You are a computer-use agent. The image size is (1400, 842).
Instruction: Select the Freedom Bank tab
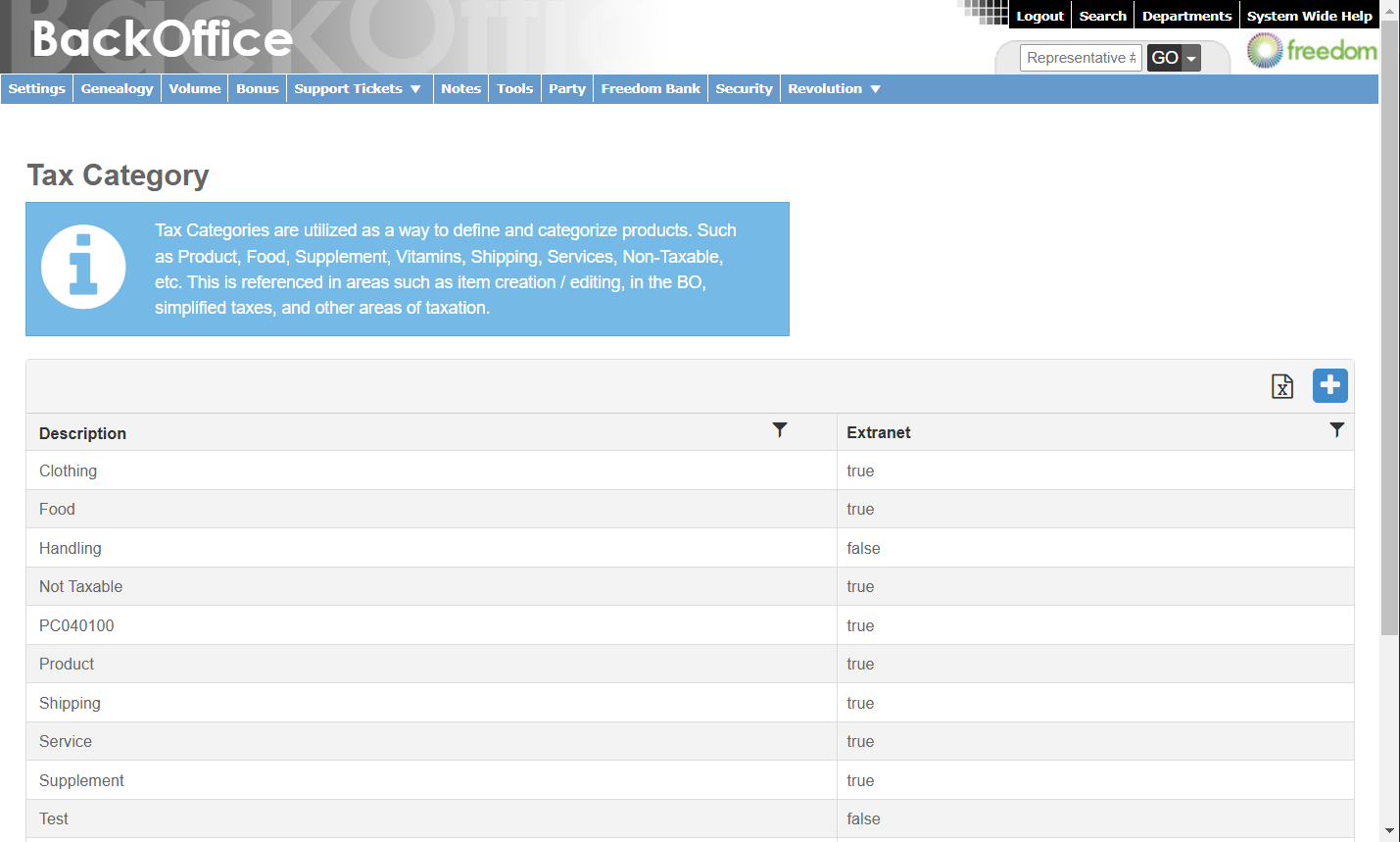[x=650, y=88]
